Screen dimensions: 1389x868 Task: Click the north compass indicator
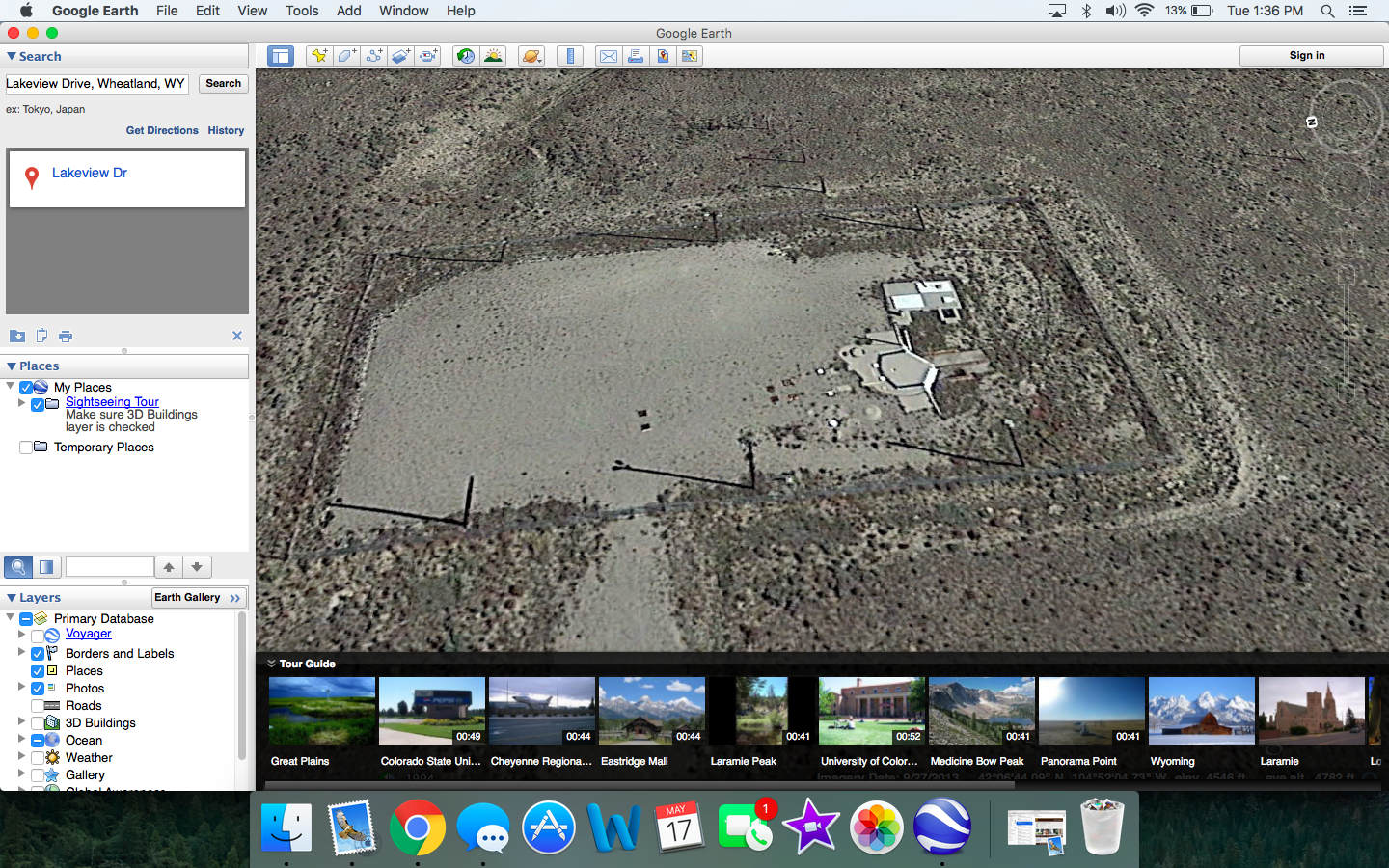[x=1312, y=122]
